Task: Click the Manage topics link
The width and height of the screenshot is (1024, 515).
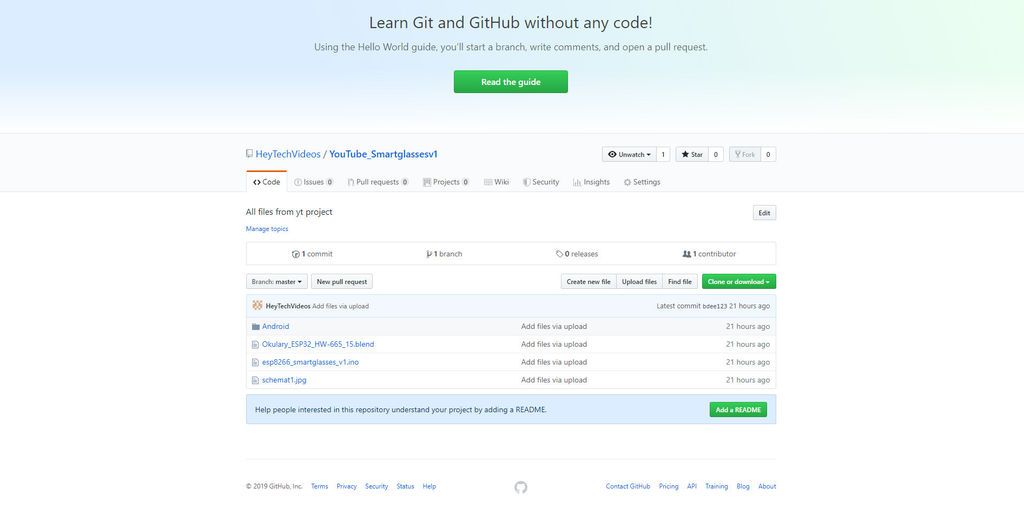Action: (267, 229)
